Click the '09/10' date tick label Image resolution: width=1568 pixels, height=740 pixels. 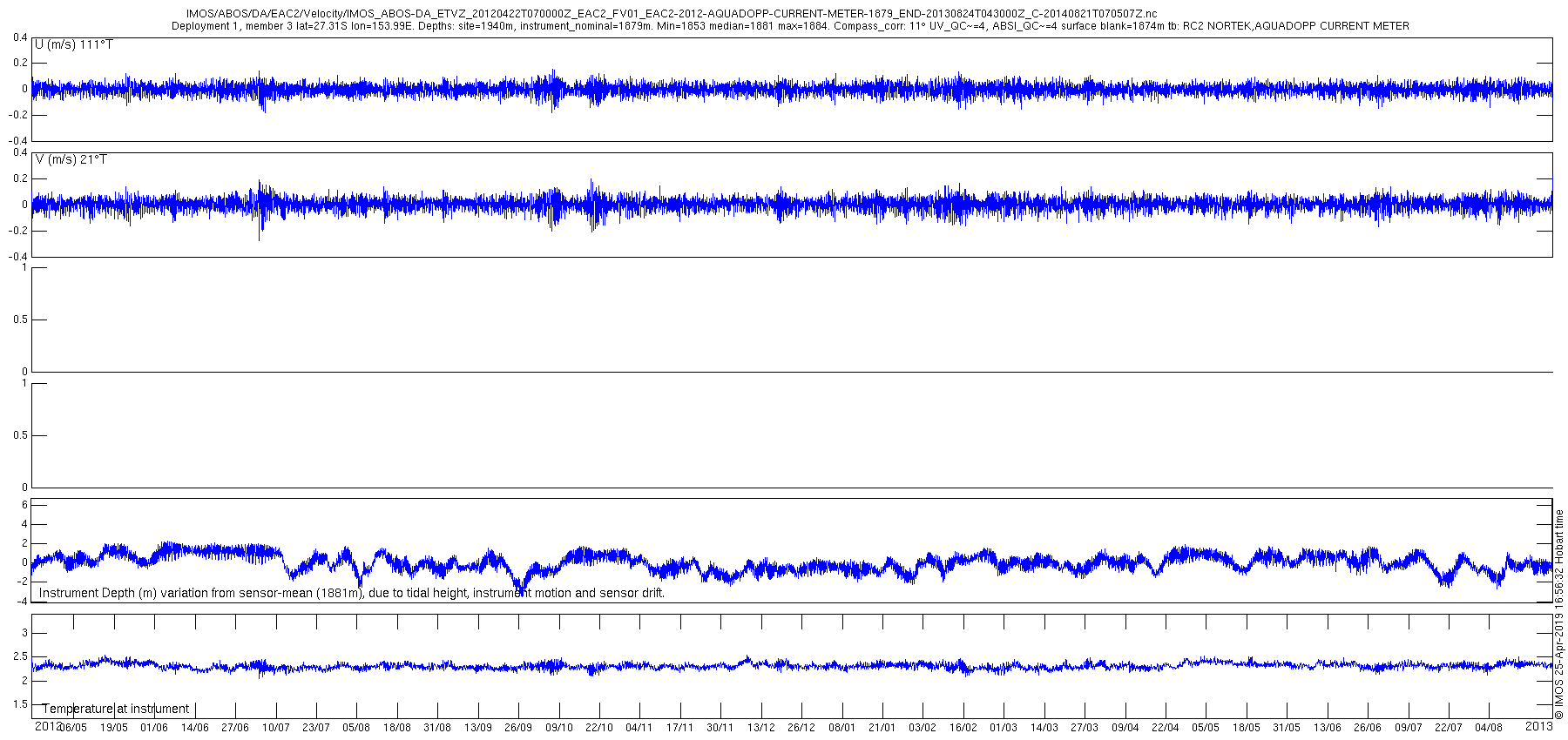(559, 728)
